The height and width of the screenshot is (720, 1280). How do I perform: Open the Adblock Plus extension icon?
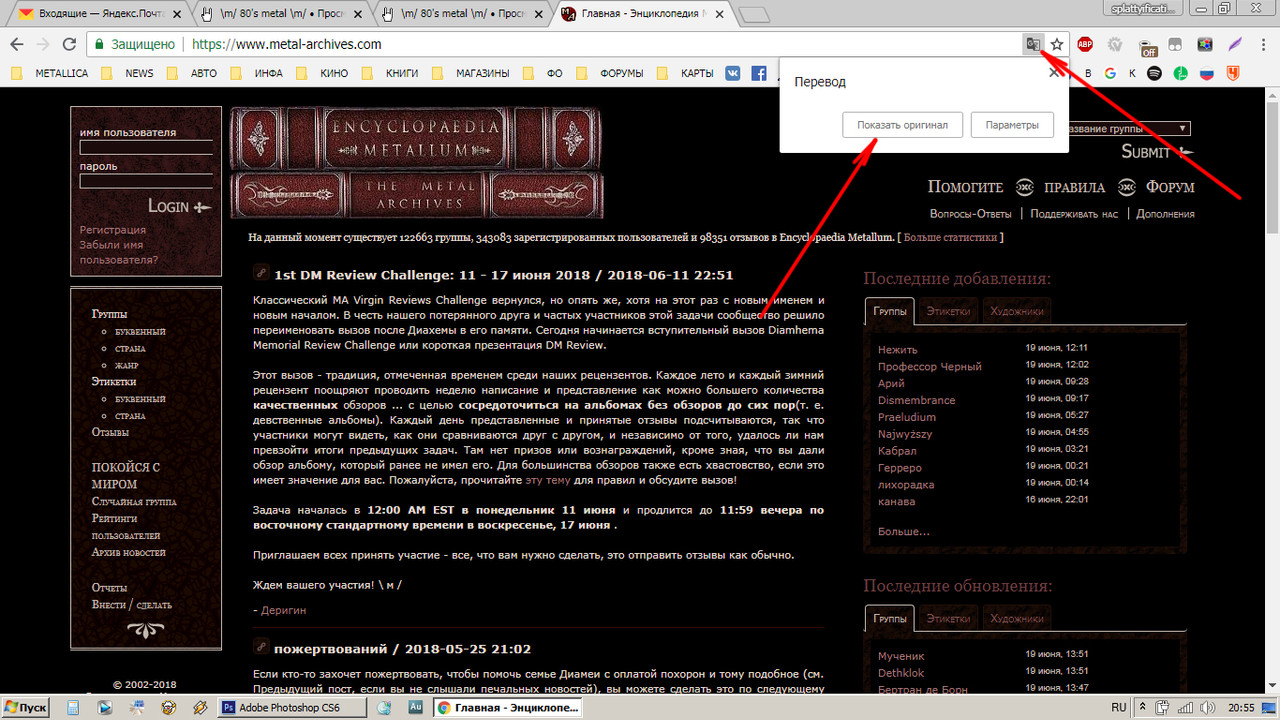pyautogui.click(x=1084, y=44)
